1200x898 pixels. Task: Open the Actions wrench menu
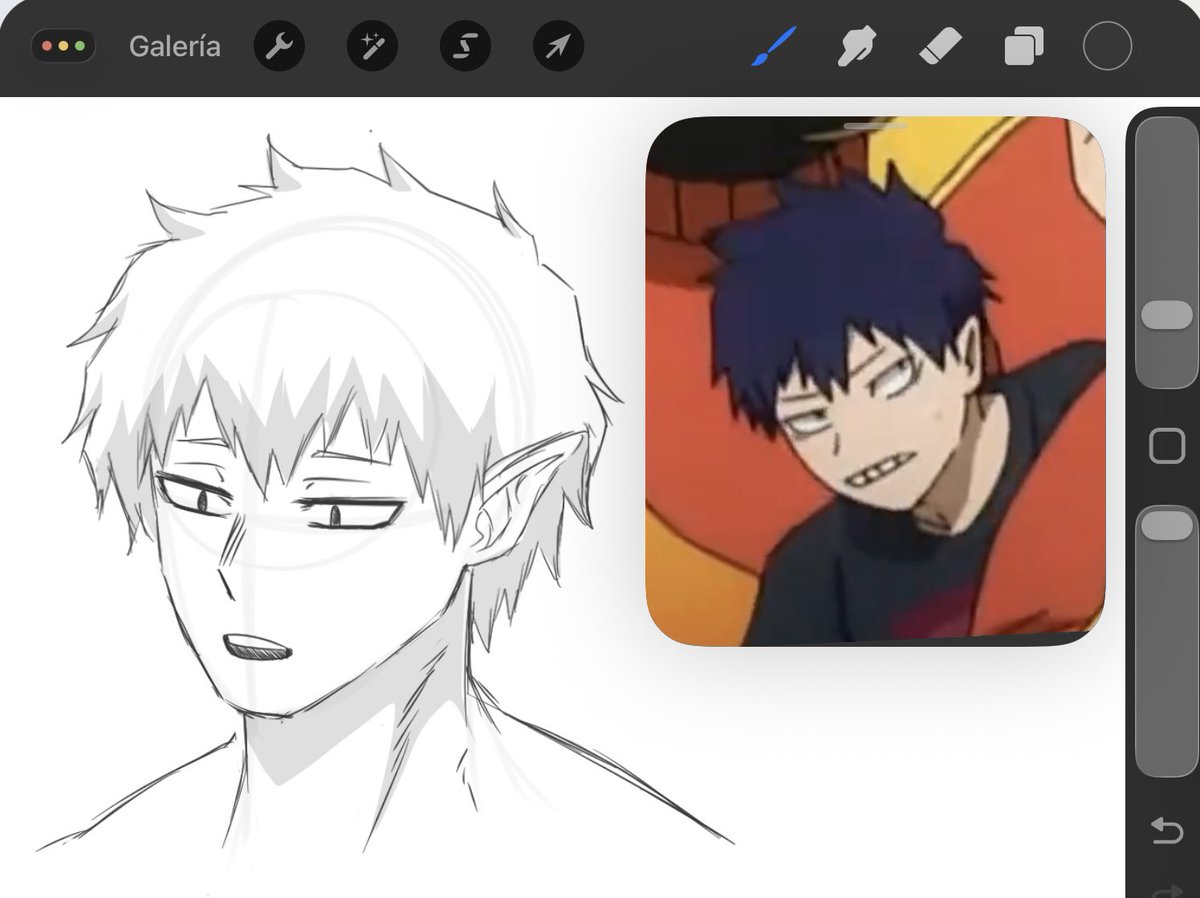click(279, 46)
